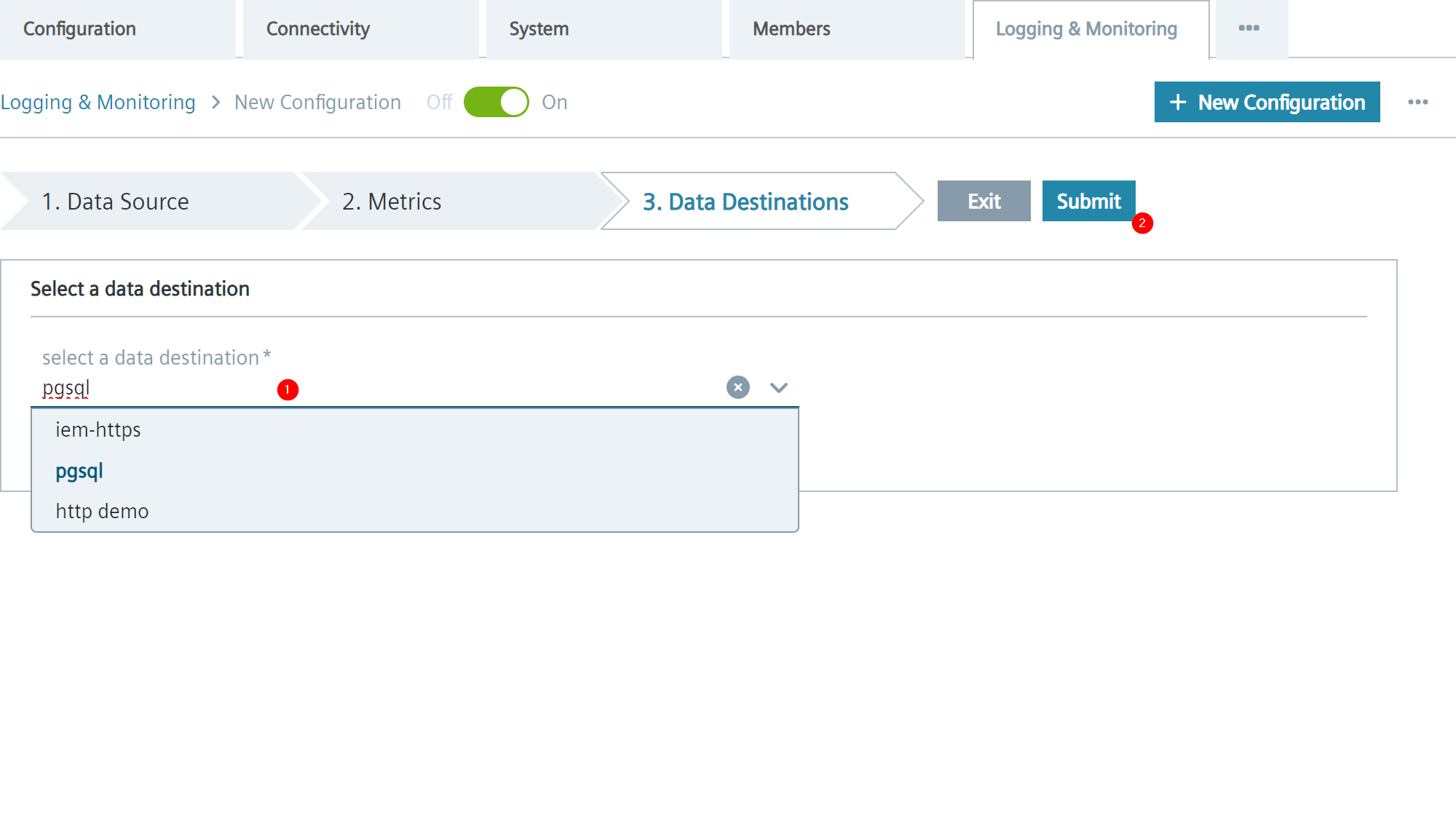Toggle the configuration On/Off switch
The width and height of the screenshot is (1456, 837).
click(x=496, y=102)
